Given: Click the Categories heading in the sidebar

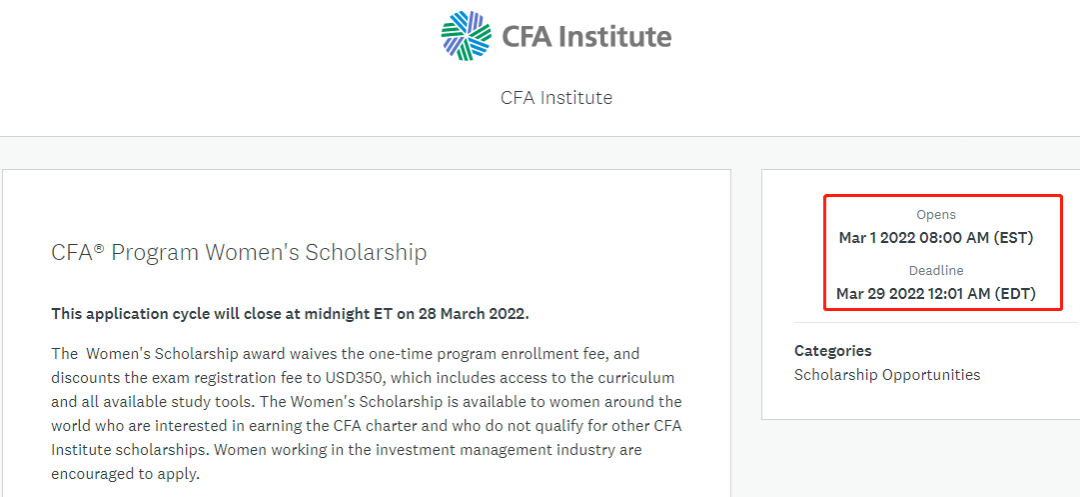Looking at the screenshot, I should pyautogui.click(x=833, y=351).
